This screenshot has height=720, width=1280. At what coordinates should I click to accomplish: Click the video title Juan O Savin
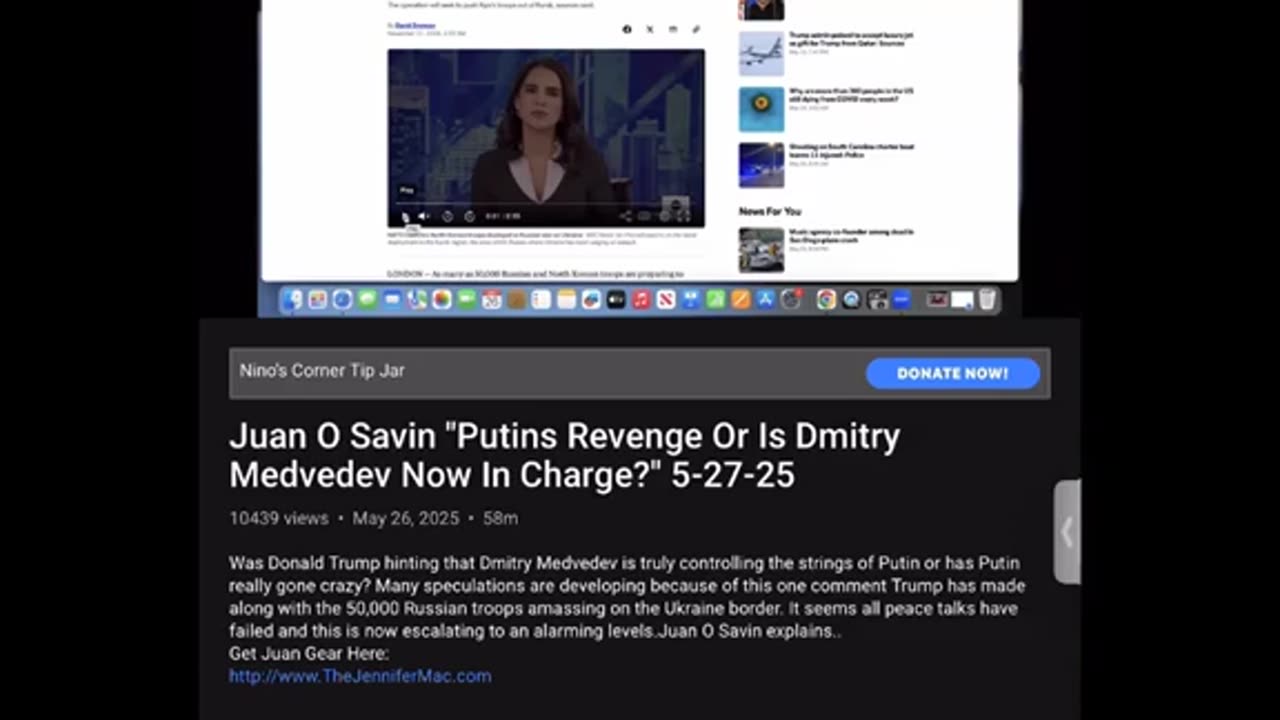tap(565, 455)
